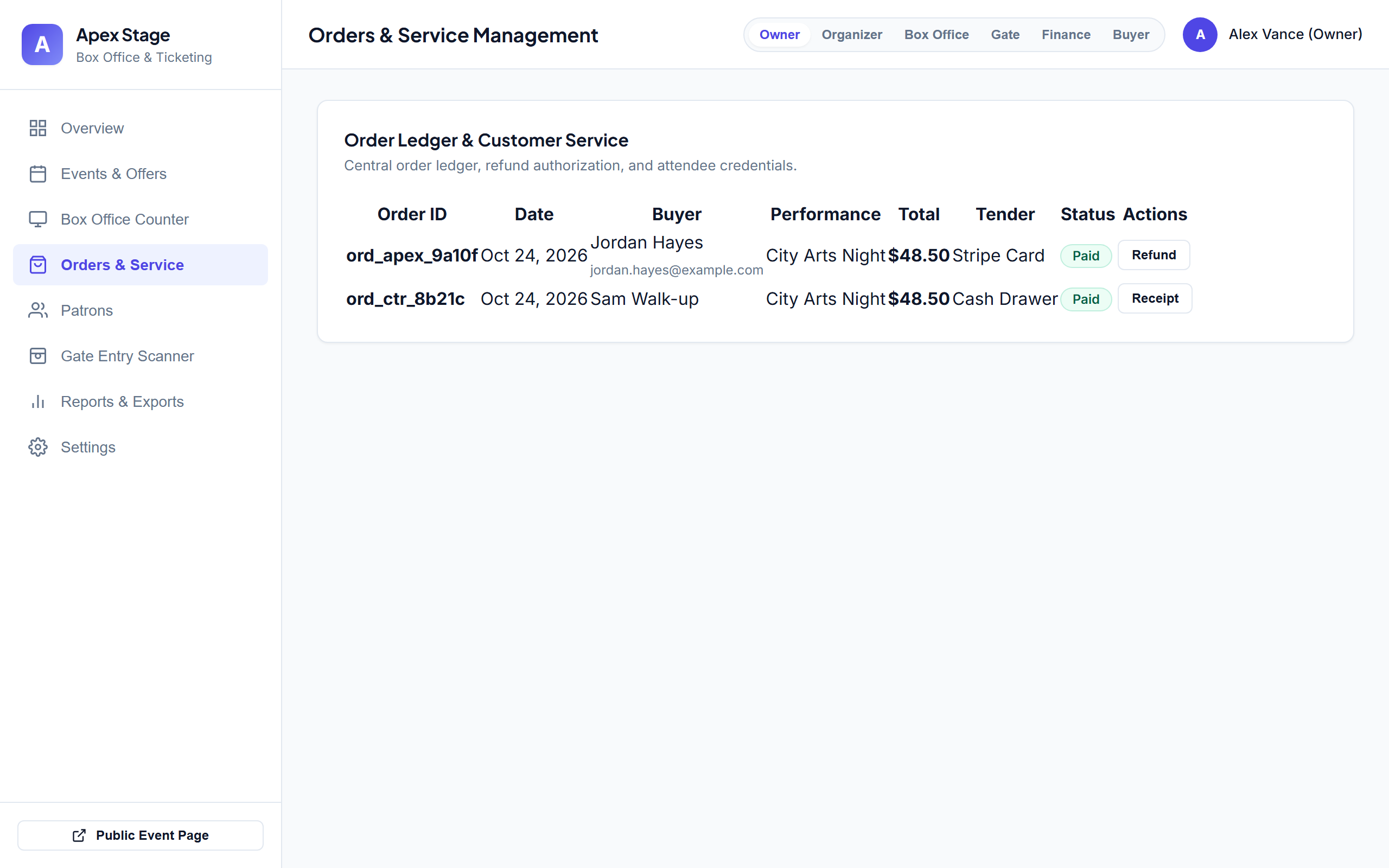Go to Events & Offers
Viewport: 1389px width, 868px height.
141,174
